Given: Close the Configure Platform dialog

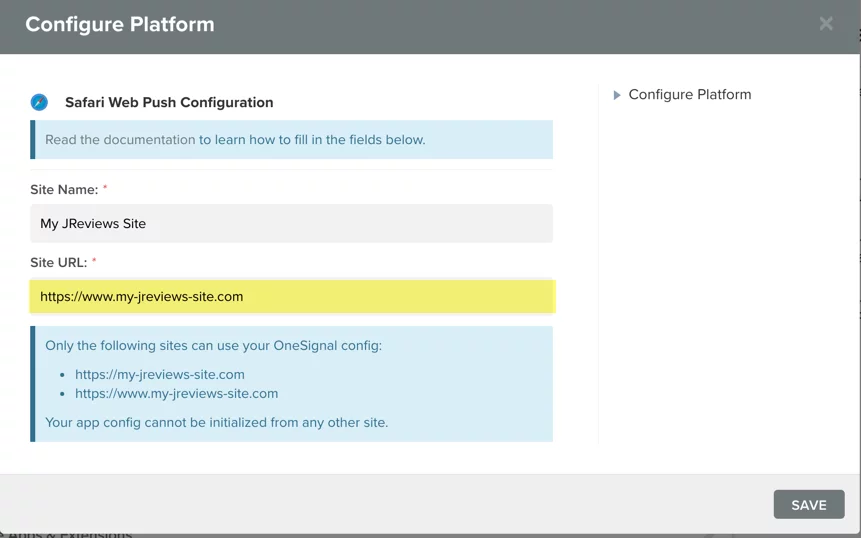Looking at the screenshot, I should [x=826, y=24].
